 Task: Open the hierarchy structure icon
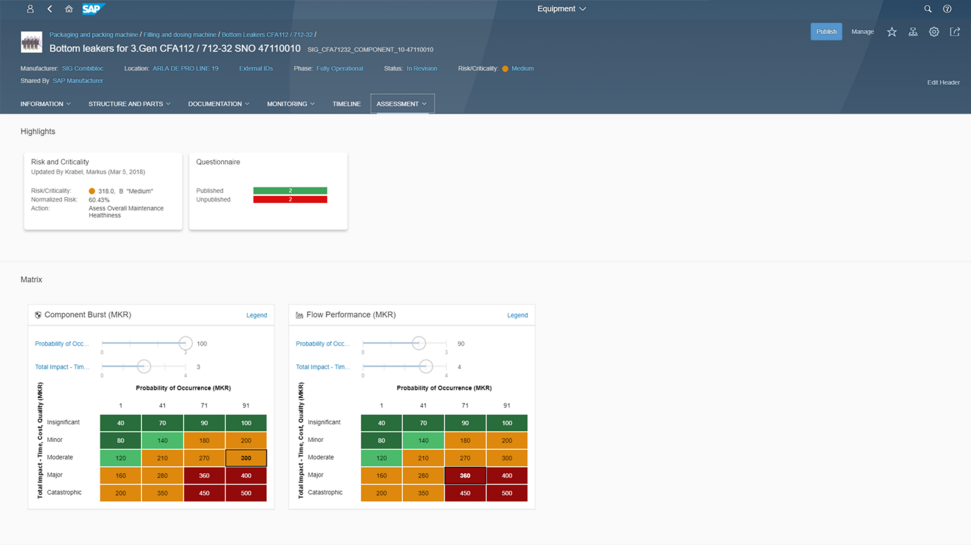point(913,32)
